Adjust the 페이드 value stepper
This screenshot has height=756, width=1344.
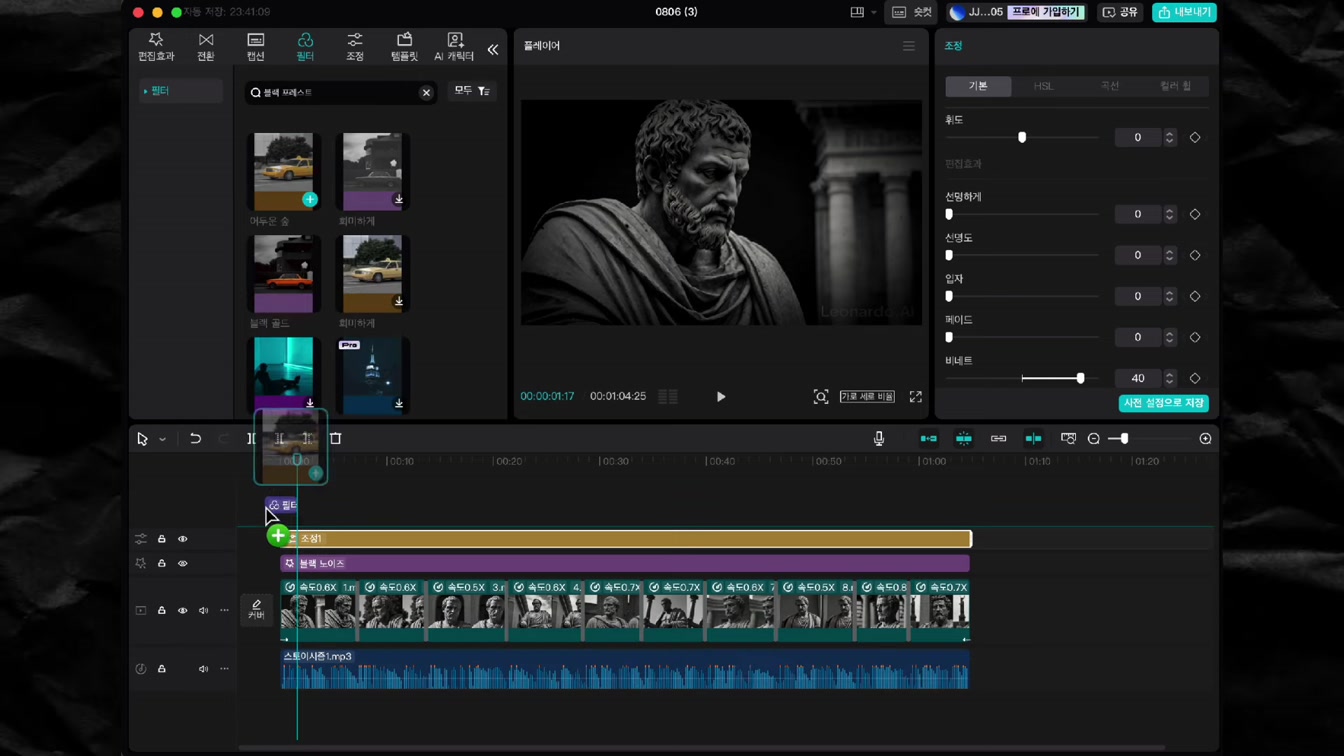click(x=1169, y=338)
